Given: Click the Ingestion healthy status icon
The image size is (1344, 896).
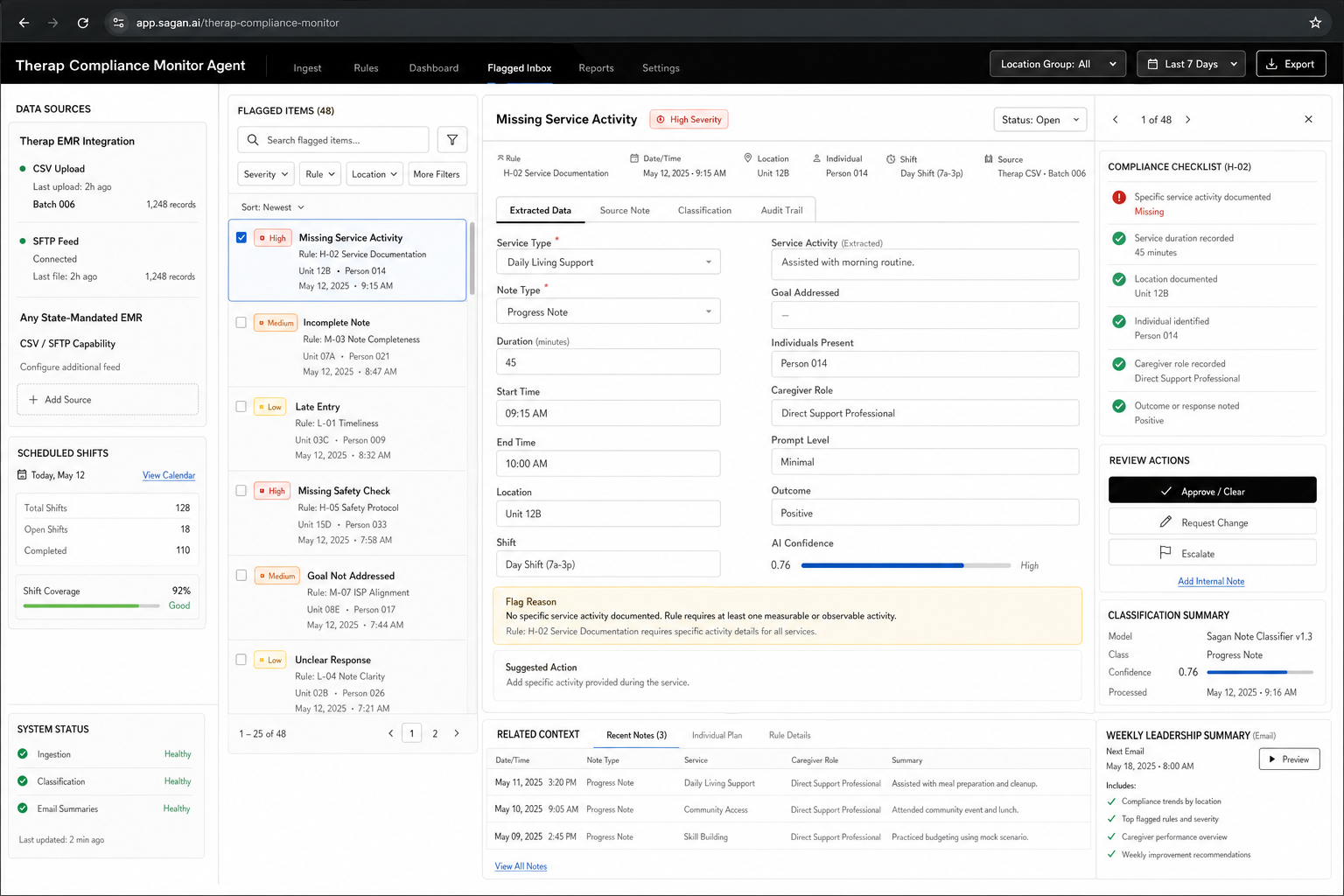Looking at the screenshot, I should [x=23, y=754].
